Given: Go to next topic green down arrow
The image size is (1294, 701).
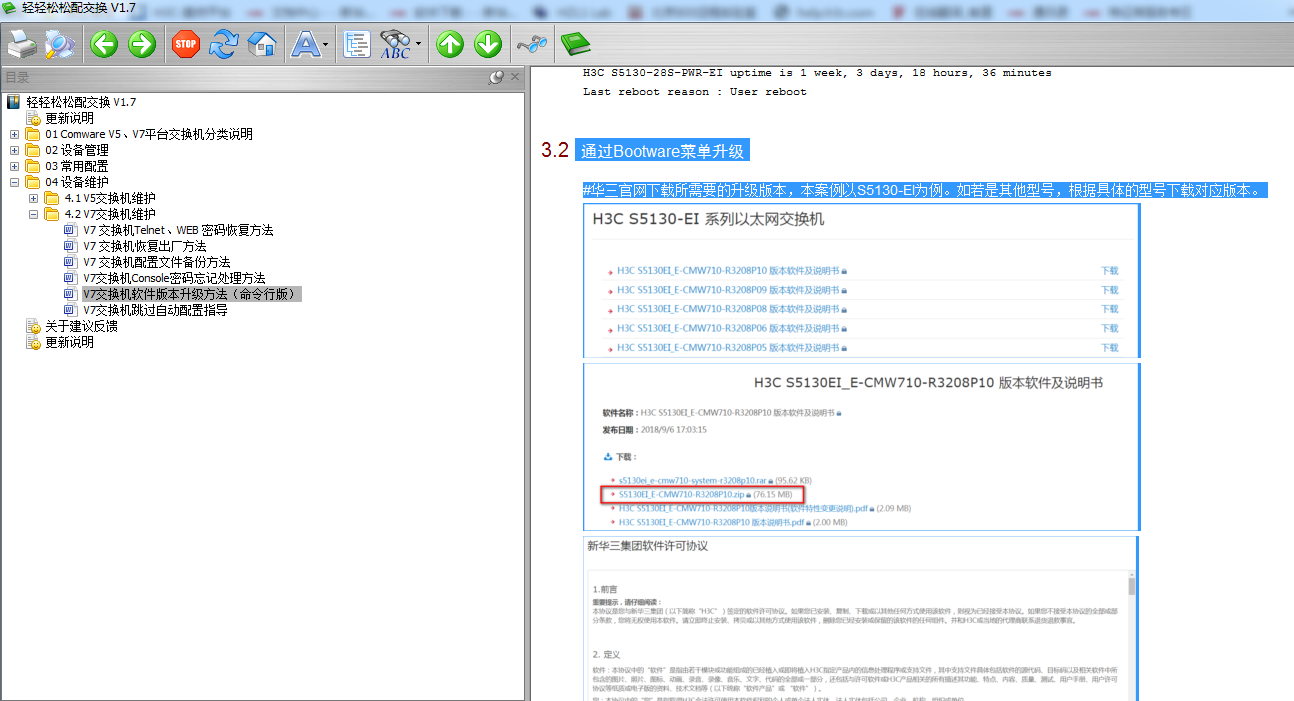Looking at the screenshot, I should (488, 44).
